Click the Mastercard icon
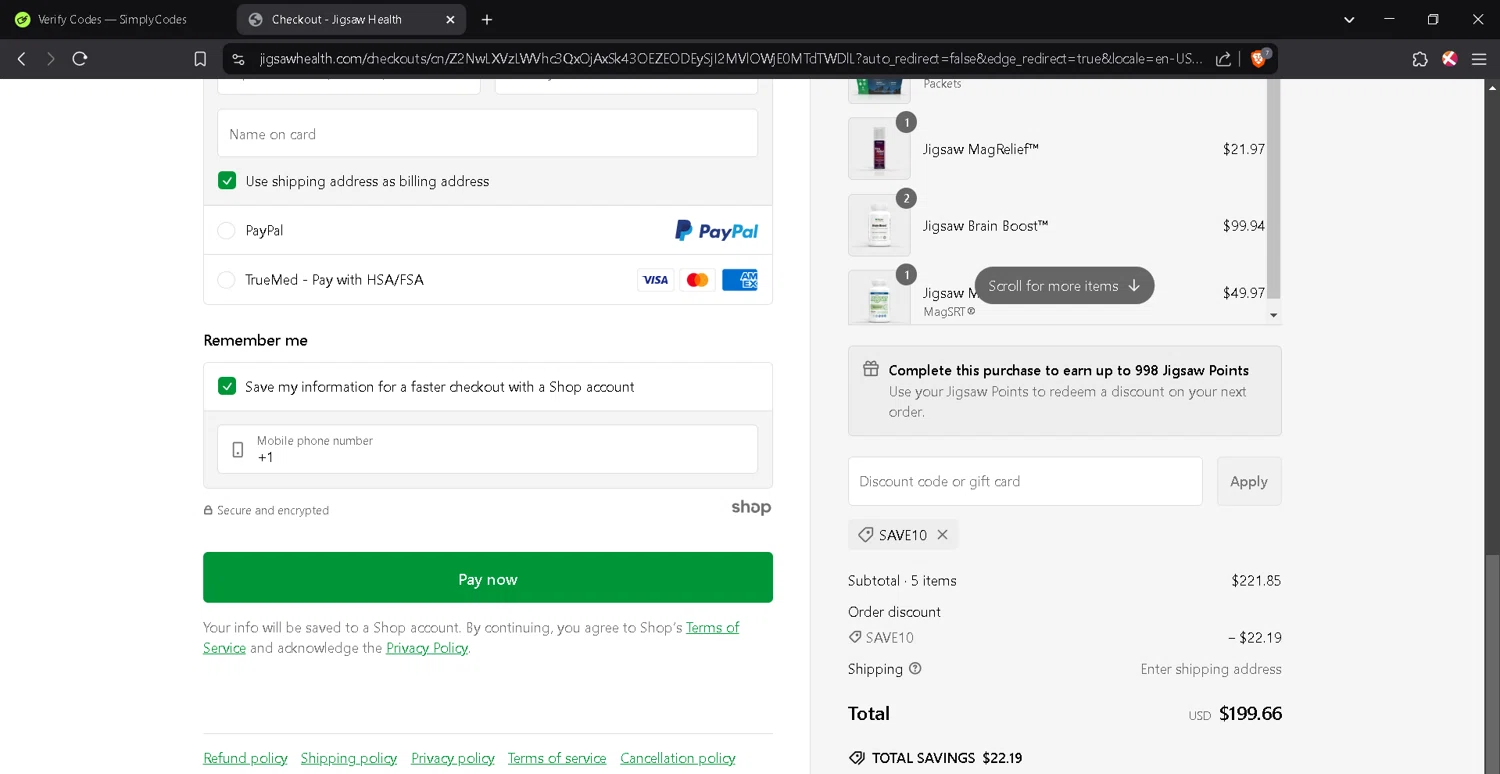The image size is (1500, 774). [x=697, y=280]
